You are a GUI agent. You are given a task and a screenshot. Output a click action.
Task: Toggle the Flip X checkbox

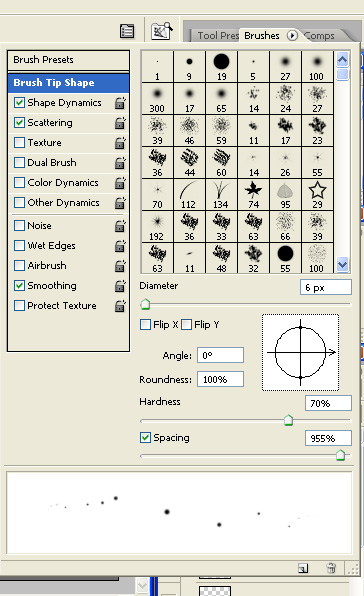(x=146, y=325)
